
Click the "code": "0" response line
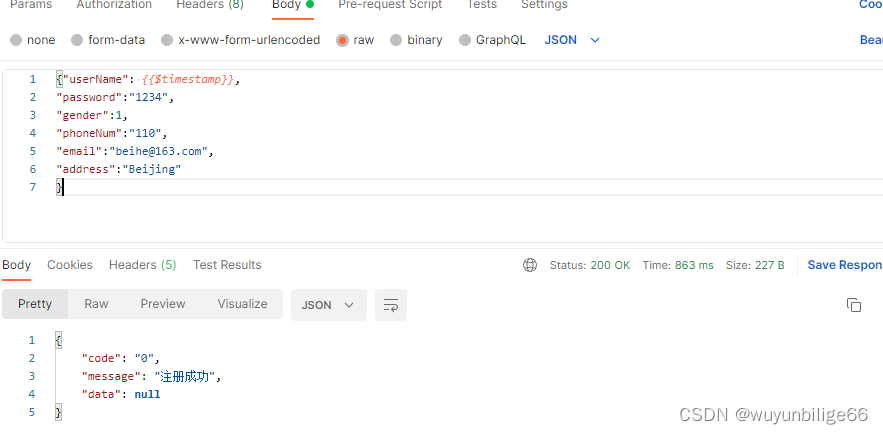[121, 358]
